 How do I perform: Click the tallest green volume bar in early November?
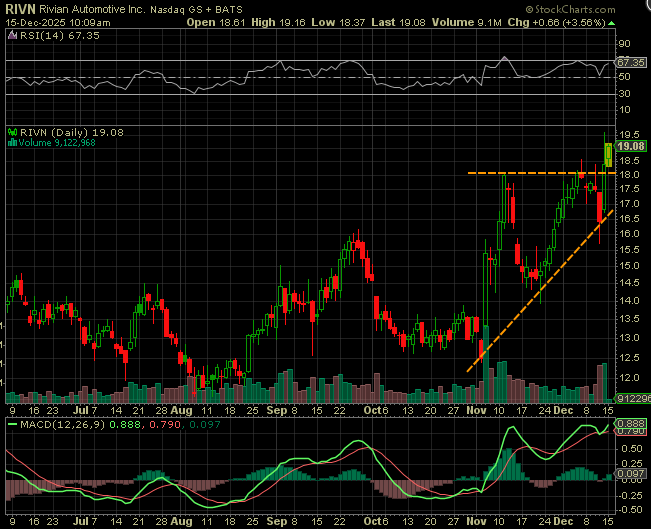click(486, 365)
